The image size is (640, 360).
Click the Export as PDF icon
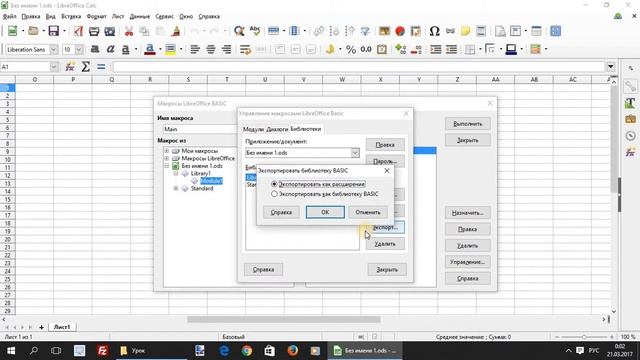pyautogui.click(x=78, y=31)
